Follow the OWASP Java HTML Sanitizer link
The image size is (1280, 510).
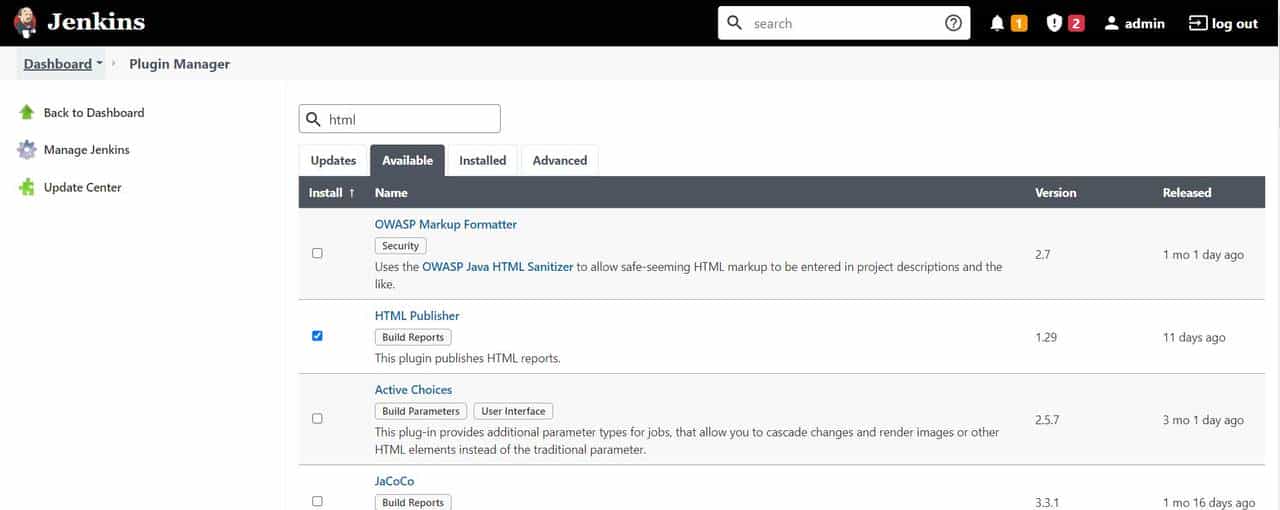tap(498, 267)
